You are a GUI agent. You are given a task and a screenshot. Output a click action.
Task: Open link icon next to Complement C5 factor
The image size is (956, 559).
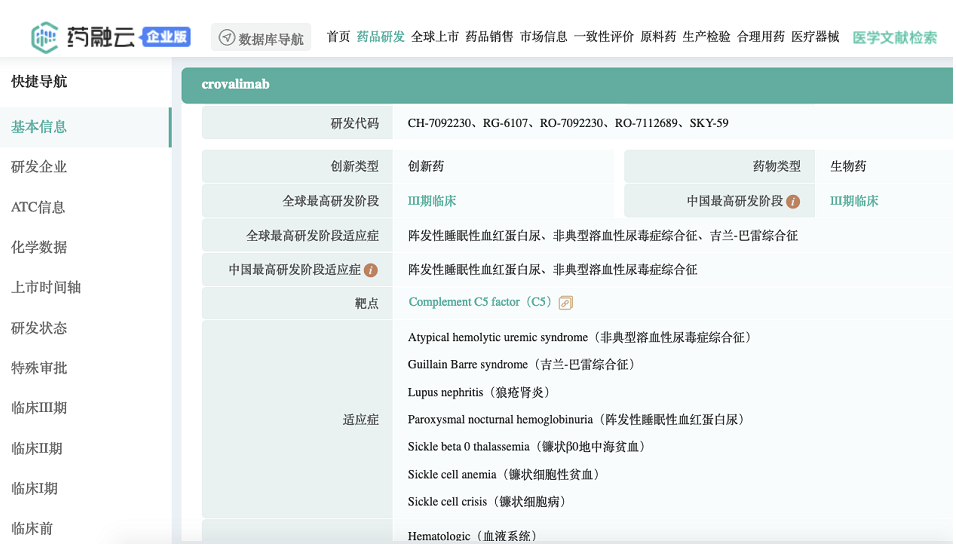point(566,303)
